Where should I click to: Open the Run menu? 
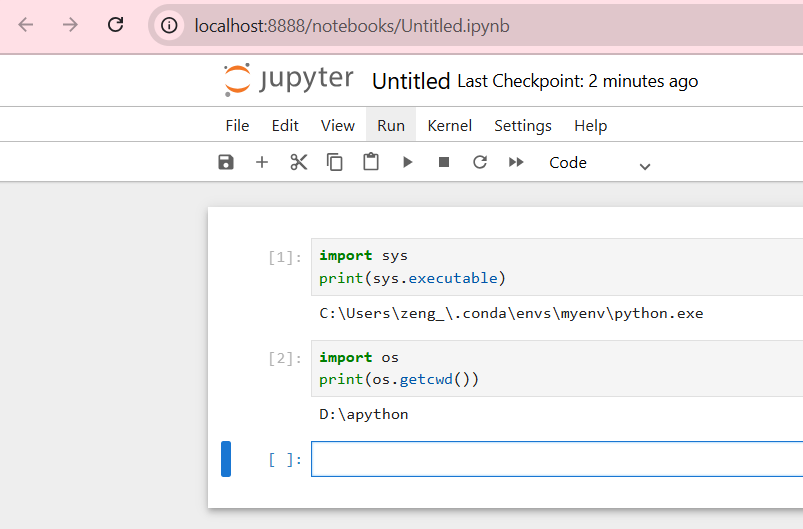tap(391, 125)
